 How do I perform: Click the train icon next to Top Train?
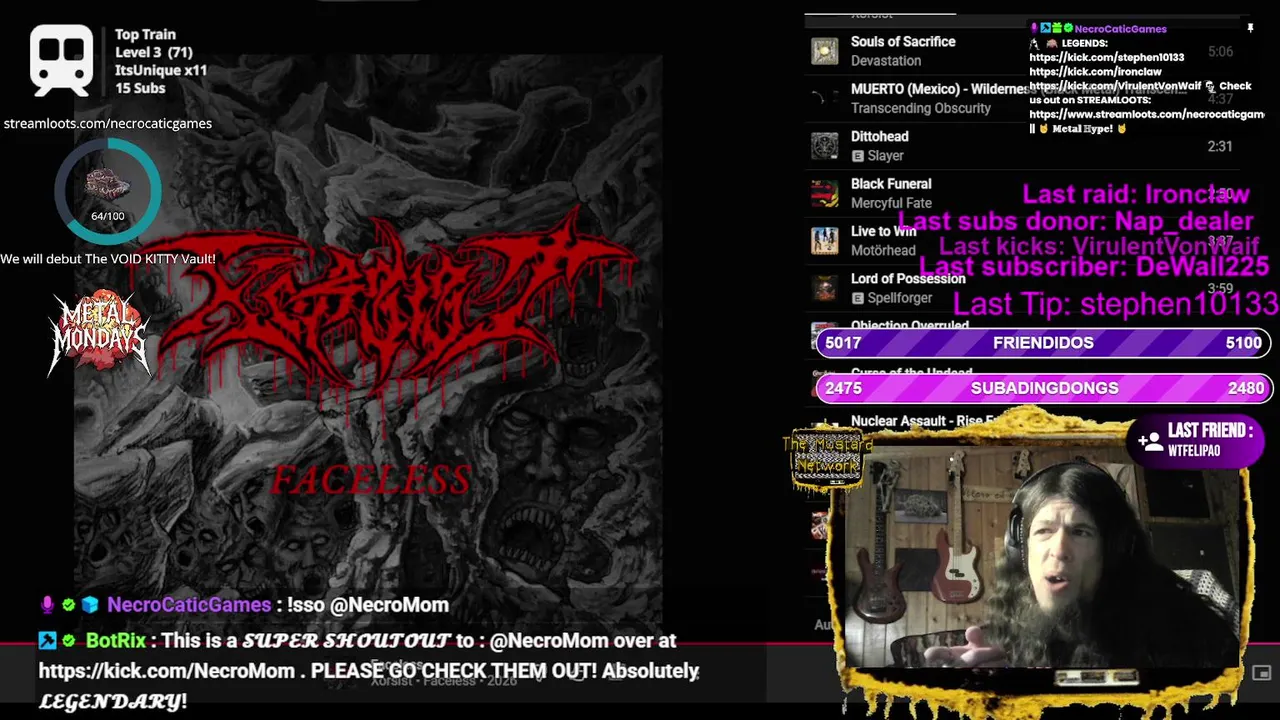(x=62, y=60)
